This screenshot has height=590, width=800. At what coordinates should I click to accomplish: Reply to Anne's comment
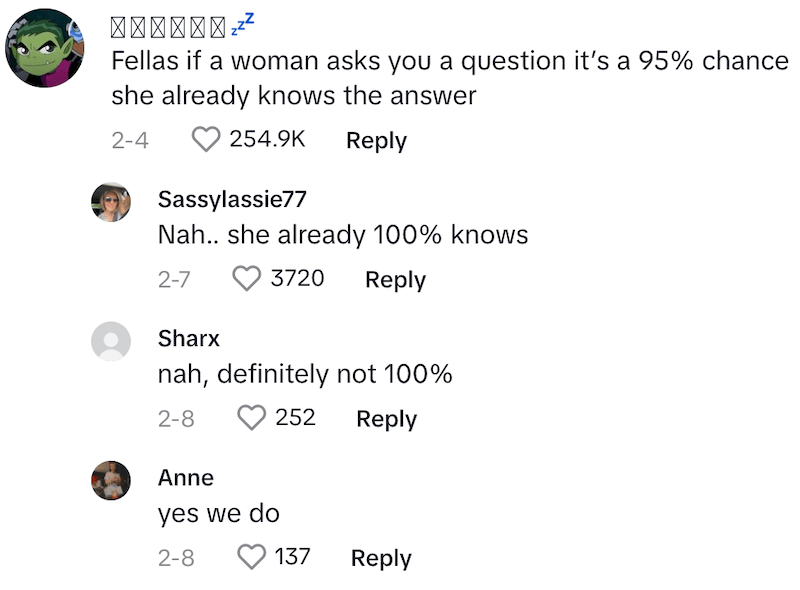pos(381,558)
